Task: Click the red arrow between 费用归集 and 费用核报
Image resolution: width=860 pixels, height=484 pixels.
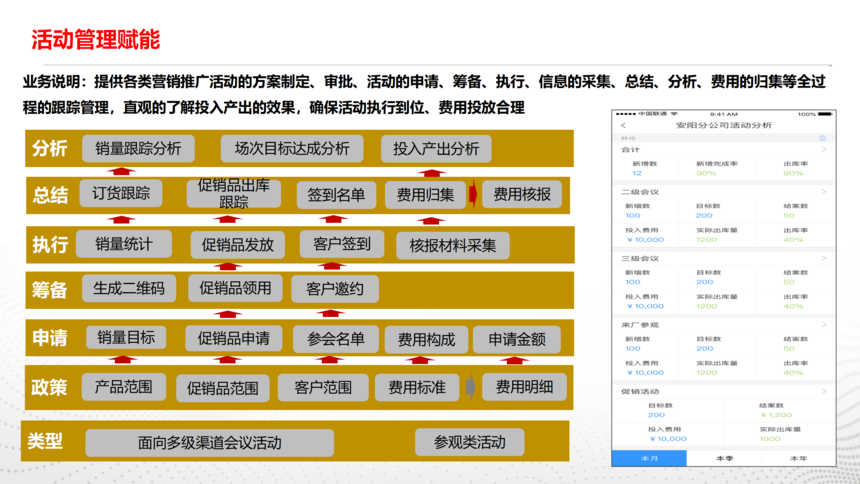Action: click(473, 194)
